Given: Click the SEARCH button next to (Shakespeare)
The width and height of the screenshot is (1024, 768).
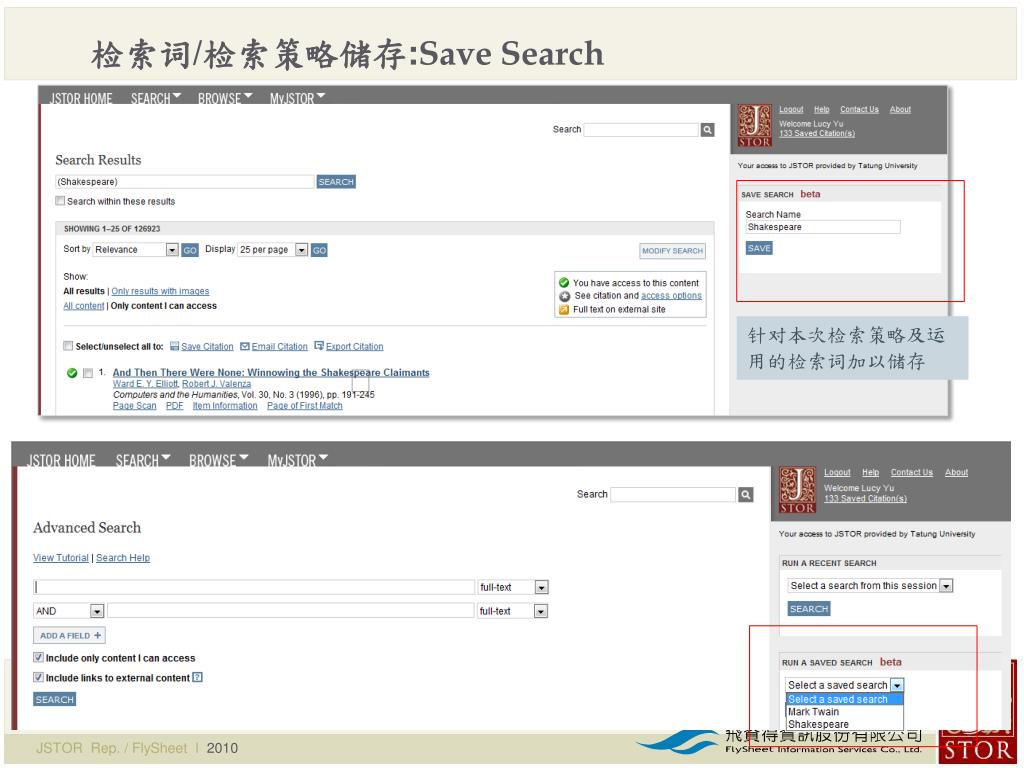Looking at the screenshot, I should click(336, 182).
